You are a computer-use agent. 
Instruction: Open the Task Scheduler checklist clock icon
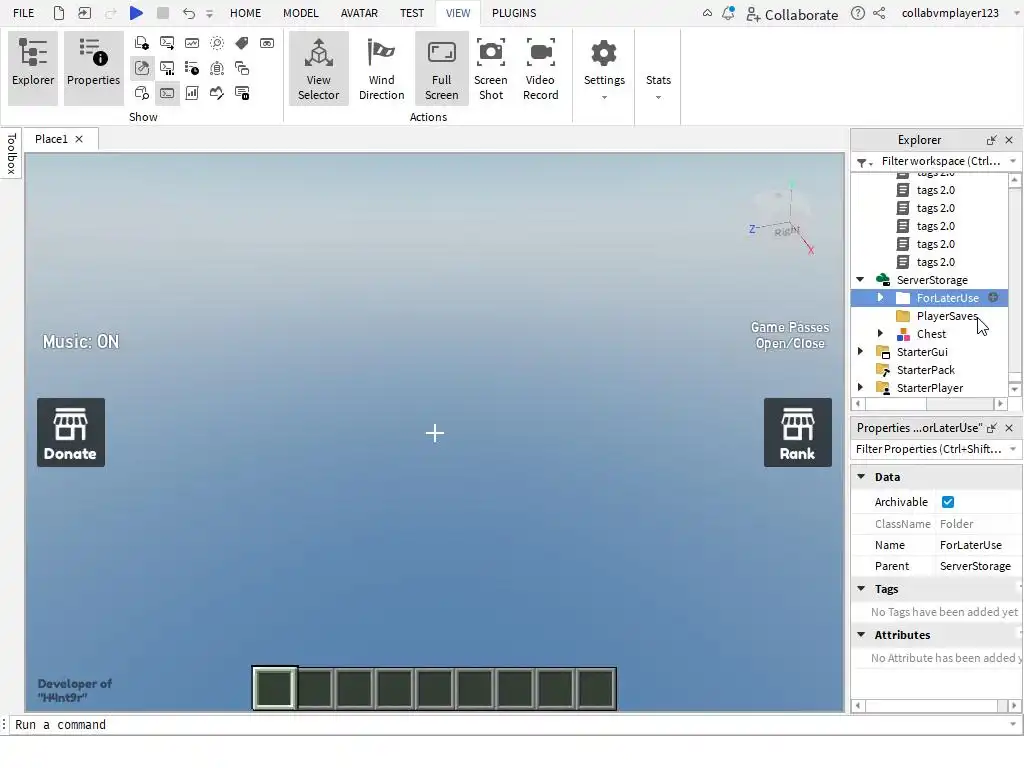[x=192, y=68]
